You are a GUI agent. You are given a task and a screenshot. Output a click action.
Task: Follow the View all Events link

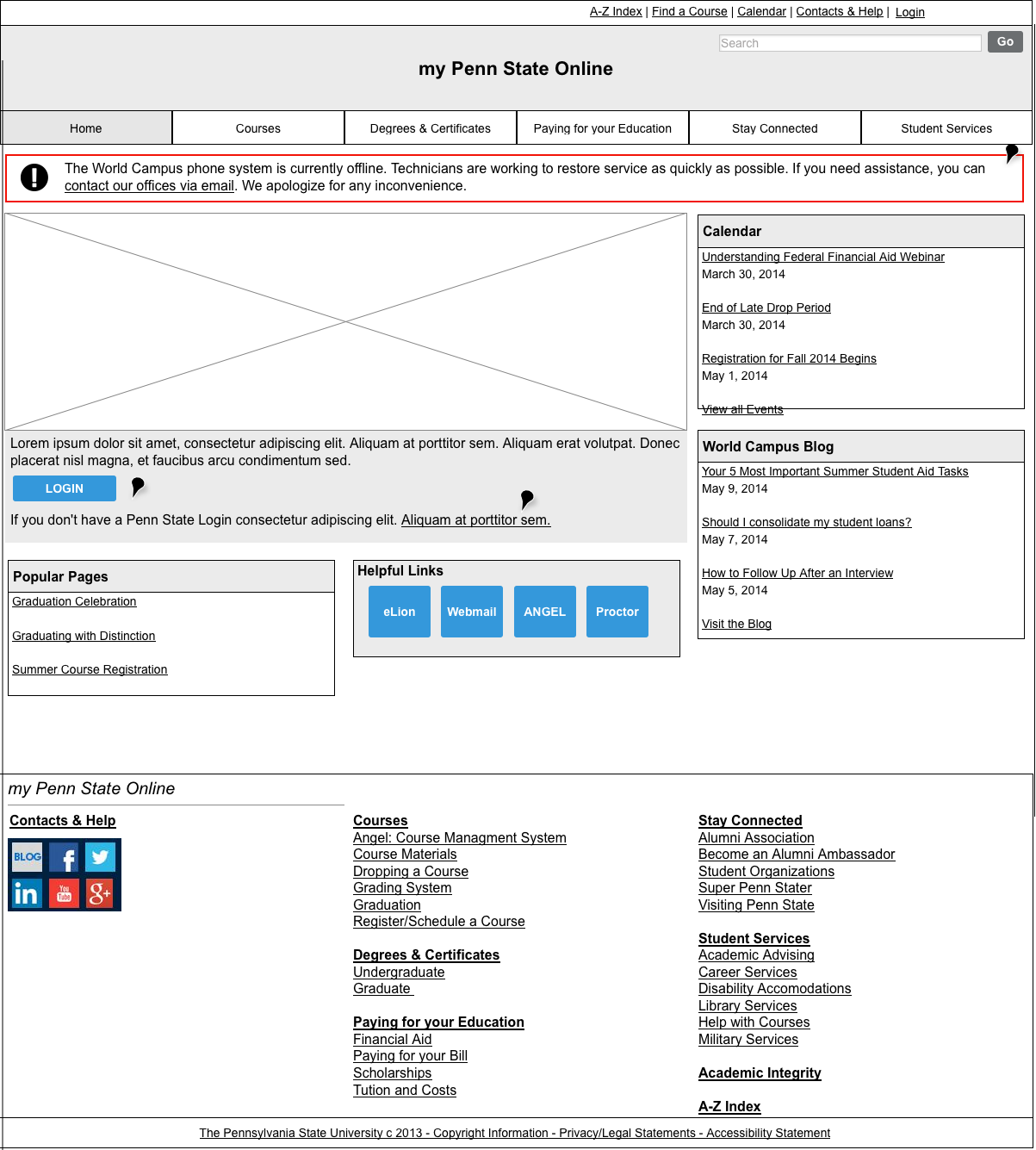pos(742,409)
